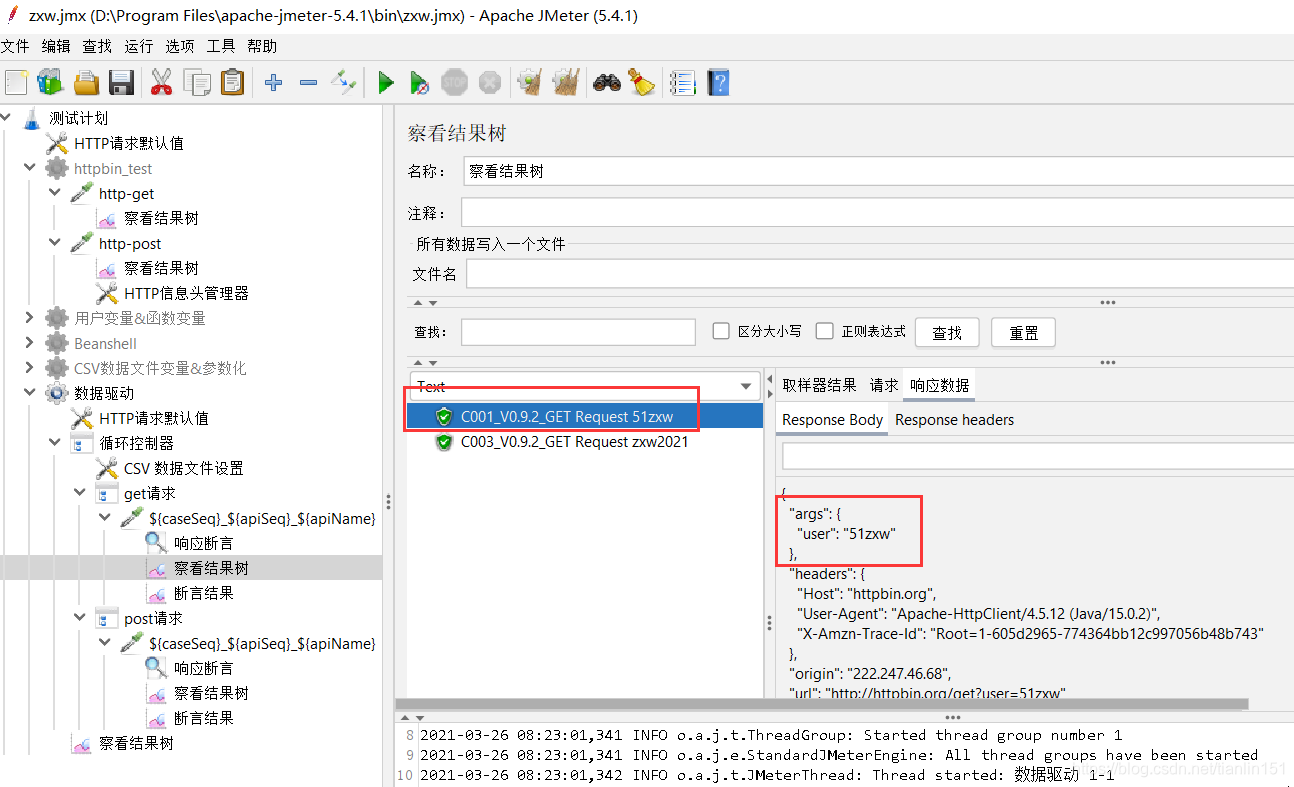Open the Text renderer dropdown
1294x787 pixels.
tap(585, 386)
